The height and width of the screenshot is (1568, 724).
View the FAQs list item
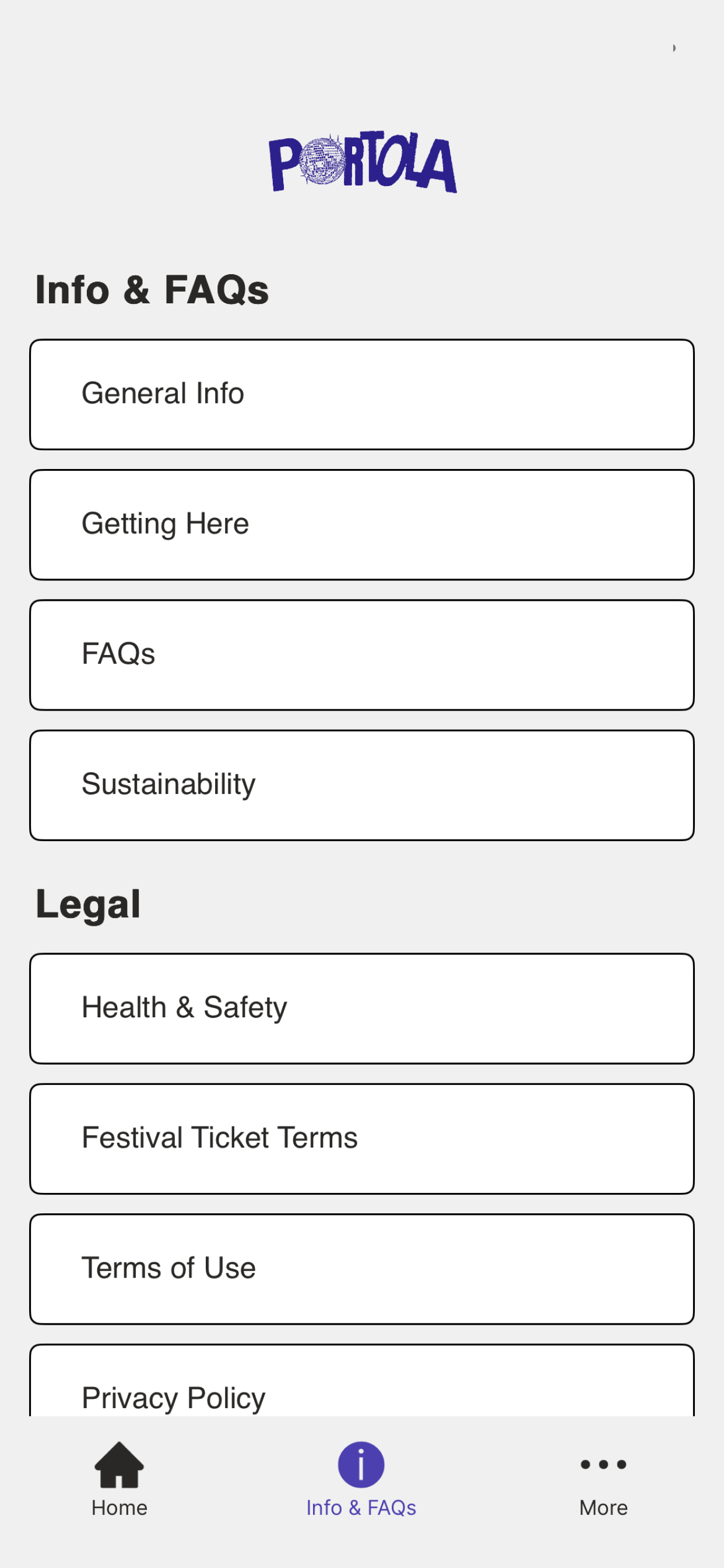(362, 655)
